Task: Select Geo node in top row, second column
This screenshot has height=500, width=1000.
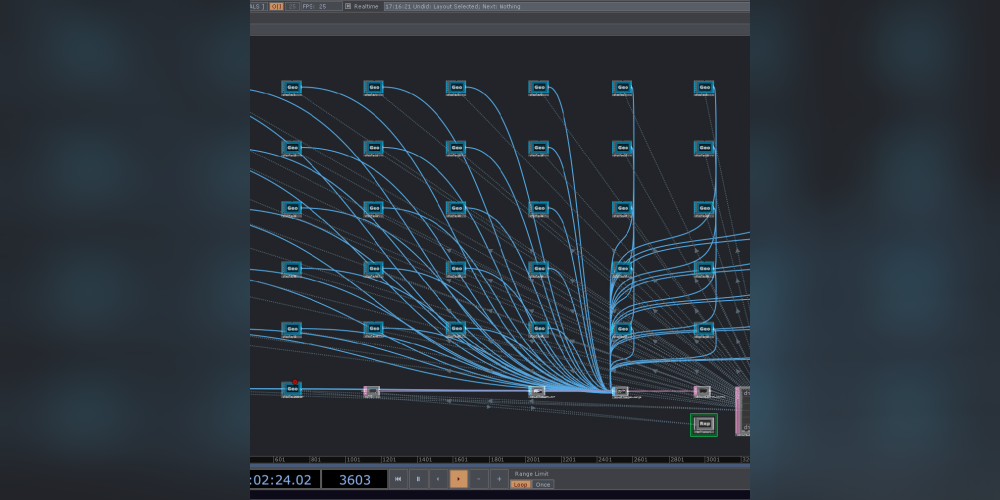Action: point(374,87)
